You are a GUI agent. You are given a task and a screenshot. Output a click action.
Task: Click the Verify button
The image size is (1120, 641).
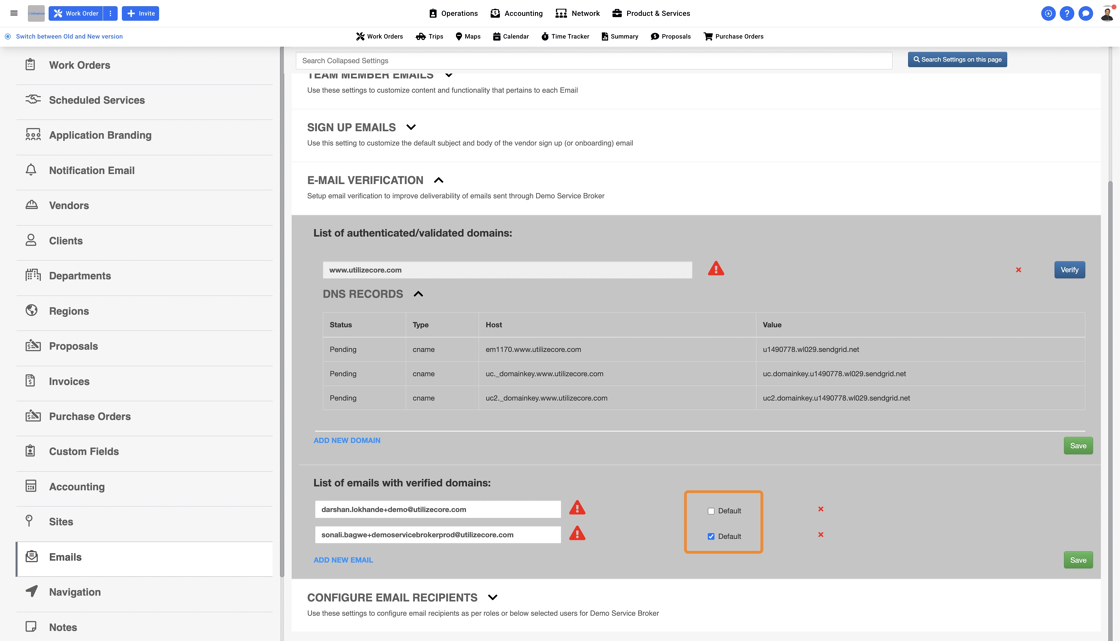pos(1069,269)
